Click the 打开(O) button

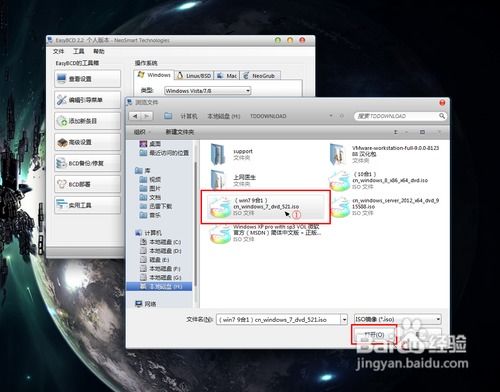(x=374, y=334)
